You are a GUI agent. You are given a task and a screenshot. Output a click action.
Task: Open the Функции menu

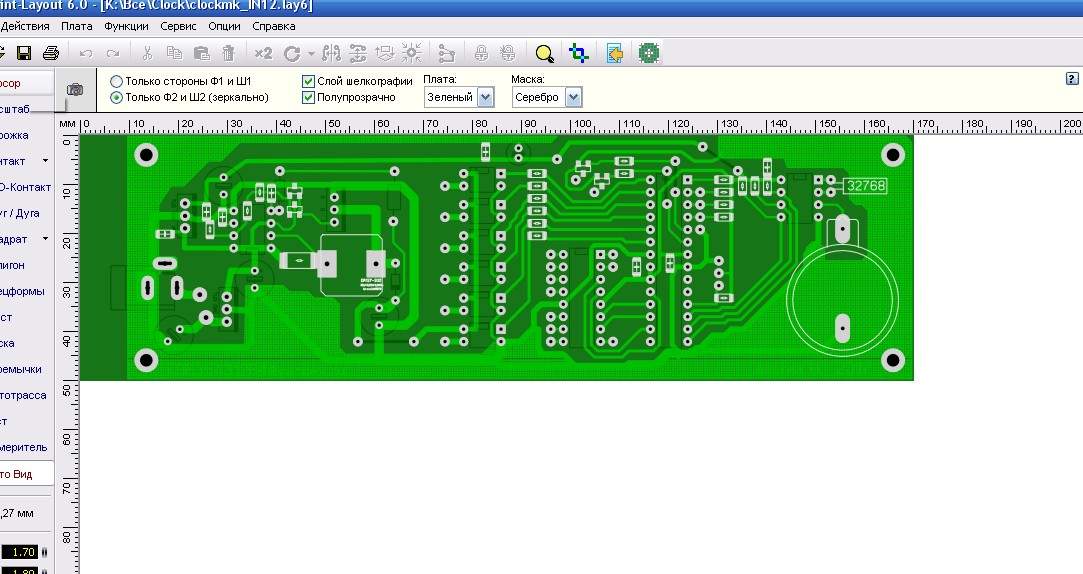[x=126, y=26]
